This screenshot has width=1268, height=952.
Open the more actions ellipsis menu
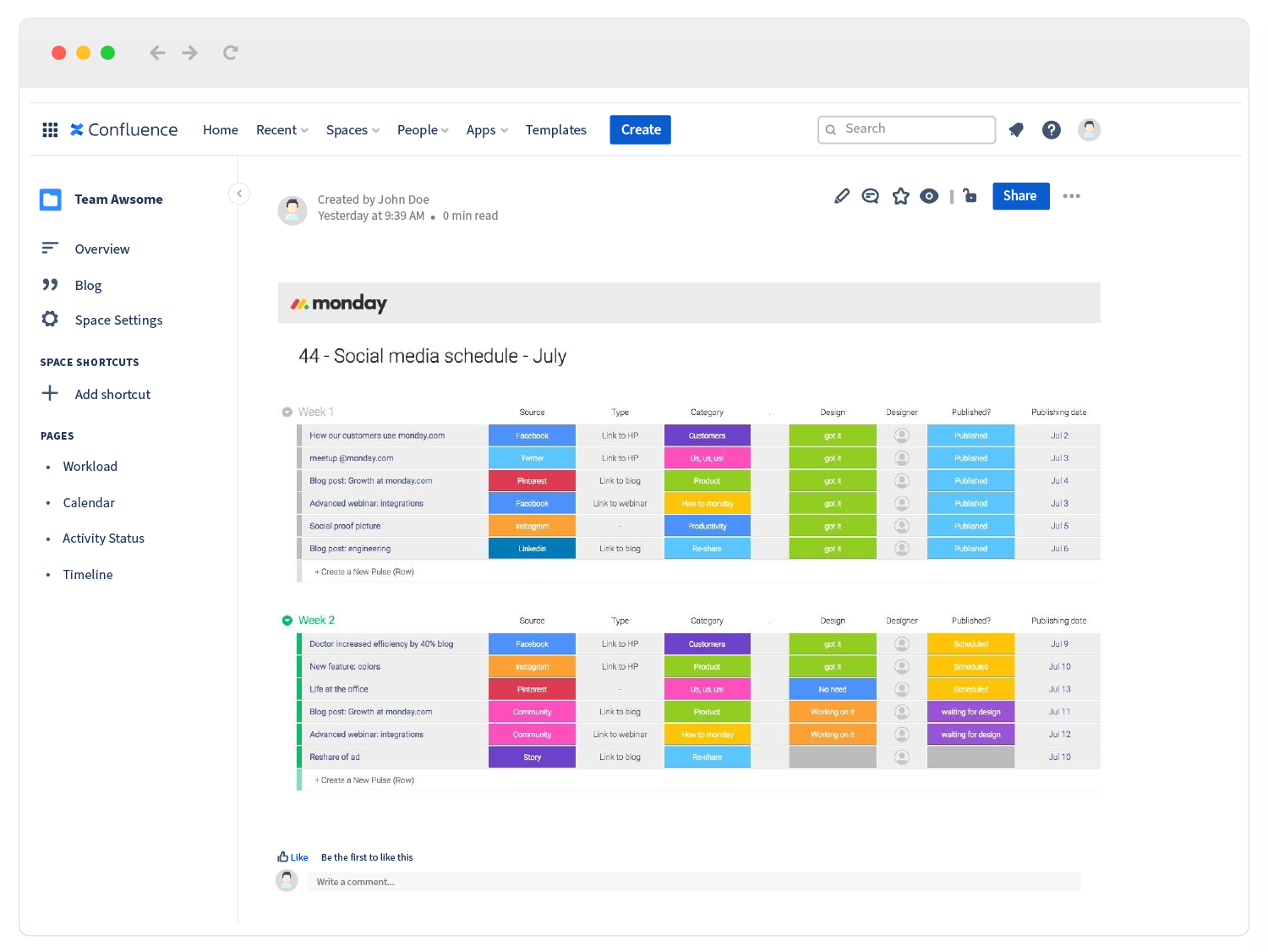point(1072,196)
